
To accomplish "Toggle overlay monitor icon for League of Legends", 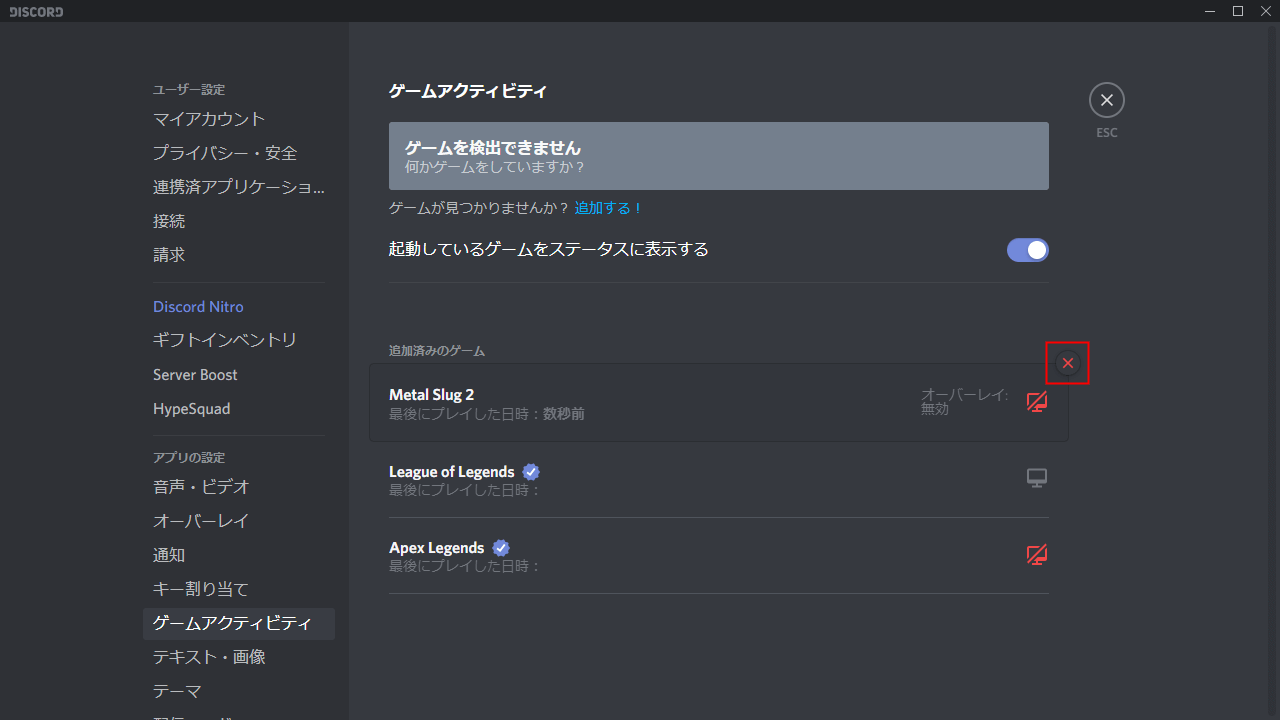I will (x=1037, y=478).
